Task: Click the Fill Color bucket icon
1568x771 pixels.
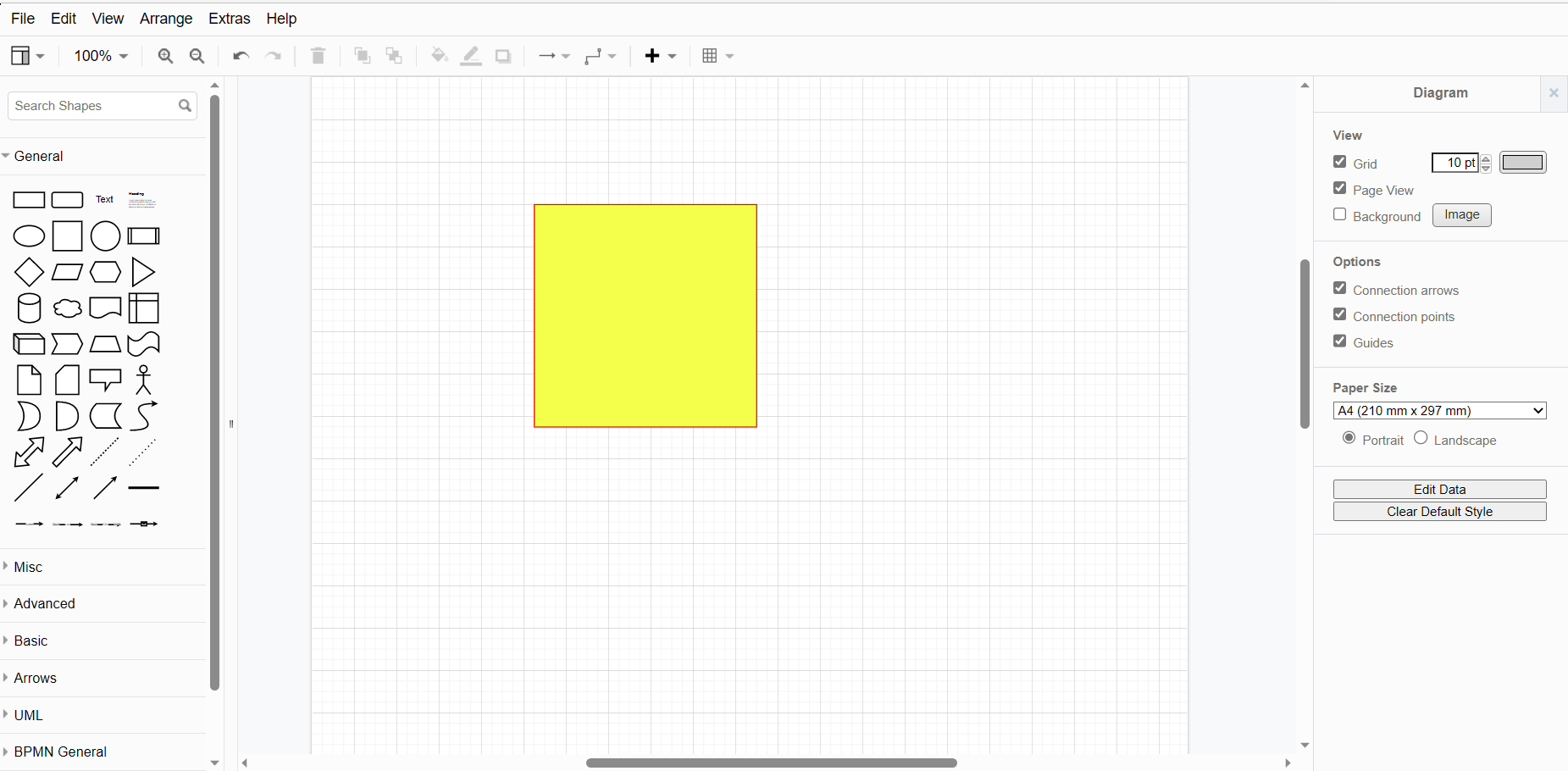Action: tap(439, 55)
